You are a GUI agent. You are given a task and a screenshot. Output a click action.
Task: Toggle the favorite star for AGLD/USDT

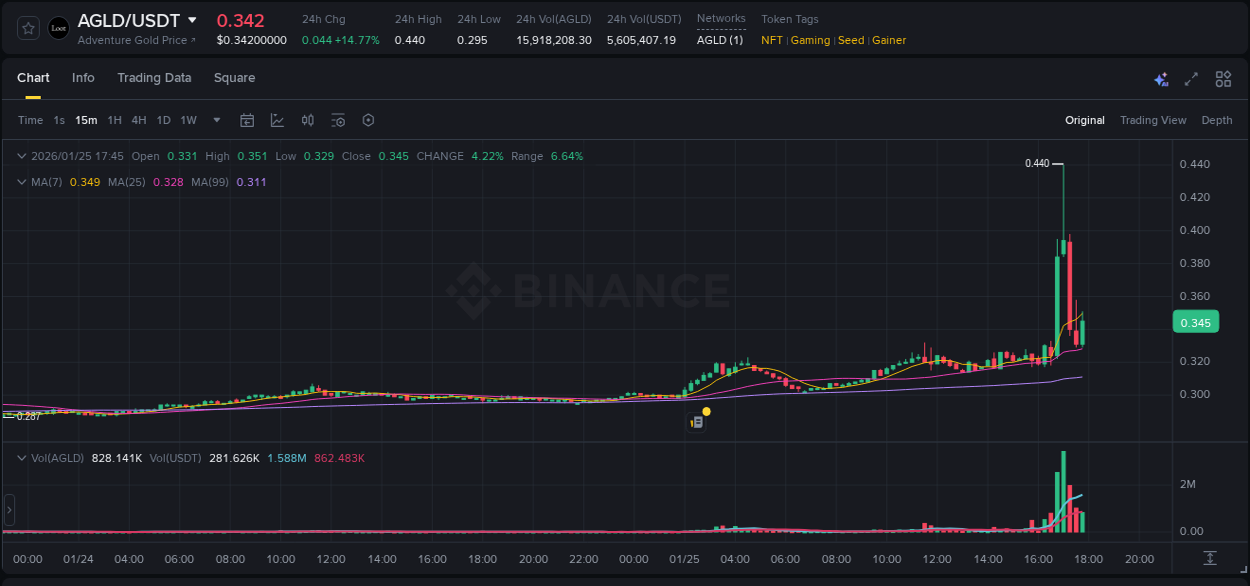[x=27, y=28]
